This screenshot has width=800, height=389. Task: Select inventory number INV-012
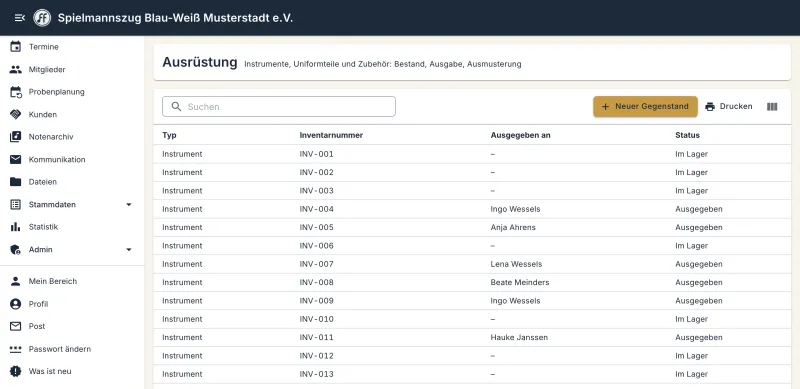point(316,356)
